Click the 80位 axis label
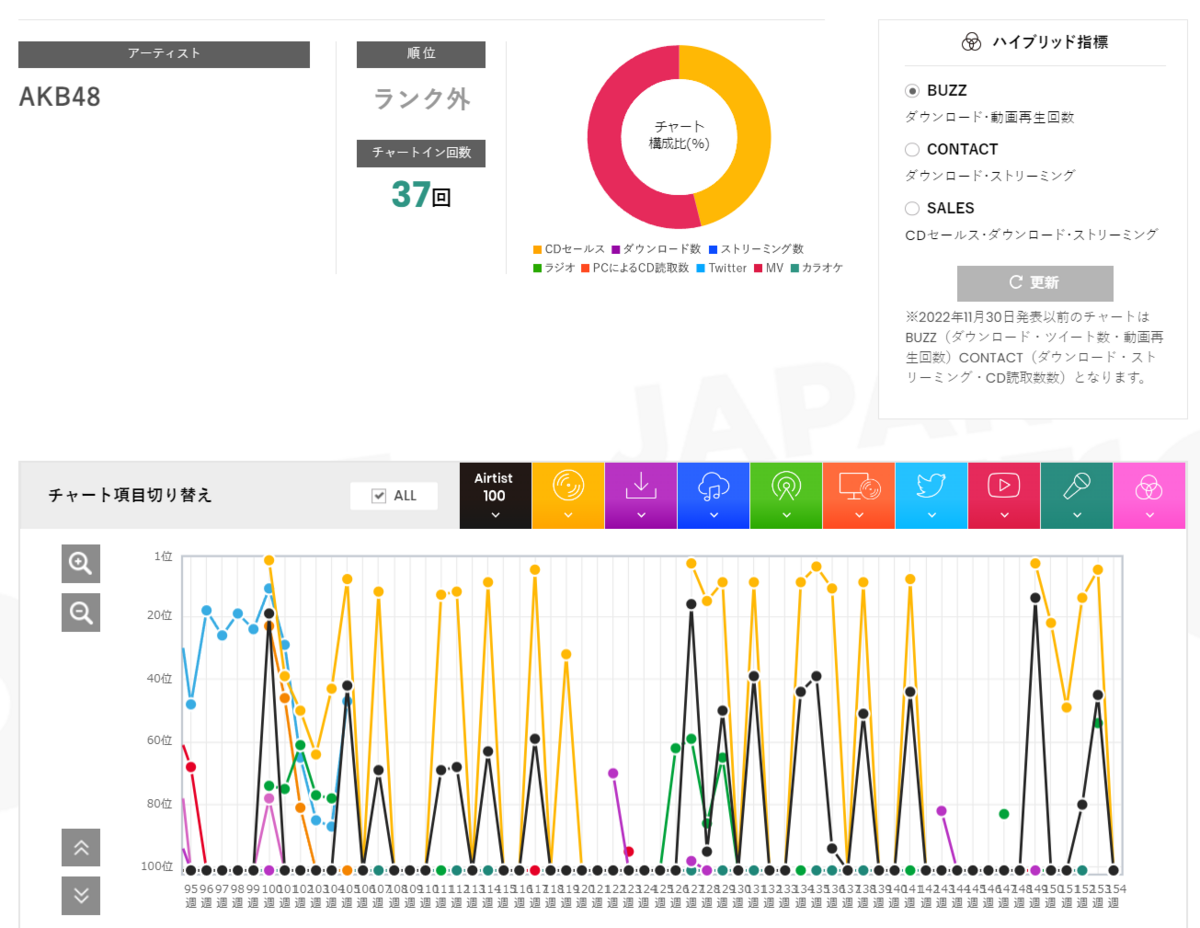This screenshot has width=1200, height=928. (x=160, y=803)
